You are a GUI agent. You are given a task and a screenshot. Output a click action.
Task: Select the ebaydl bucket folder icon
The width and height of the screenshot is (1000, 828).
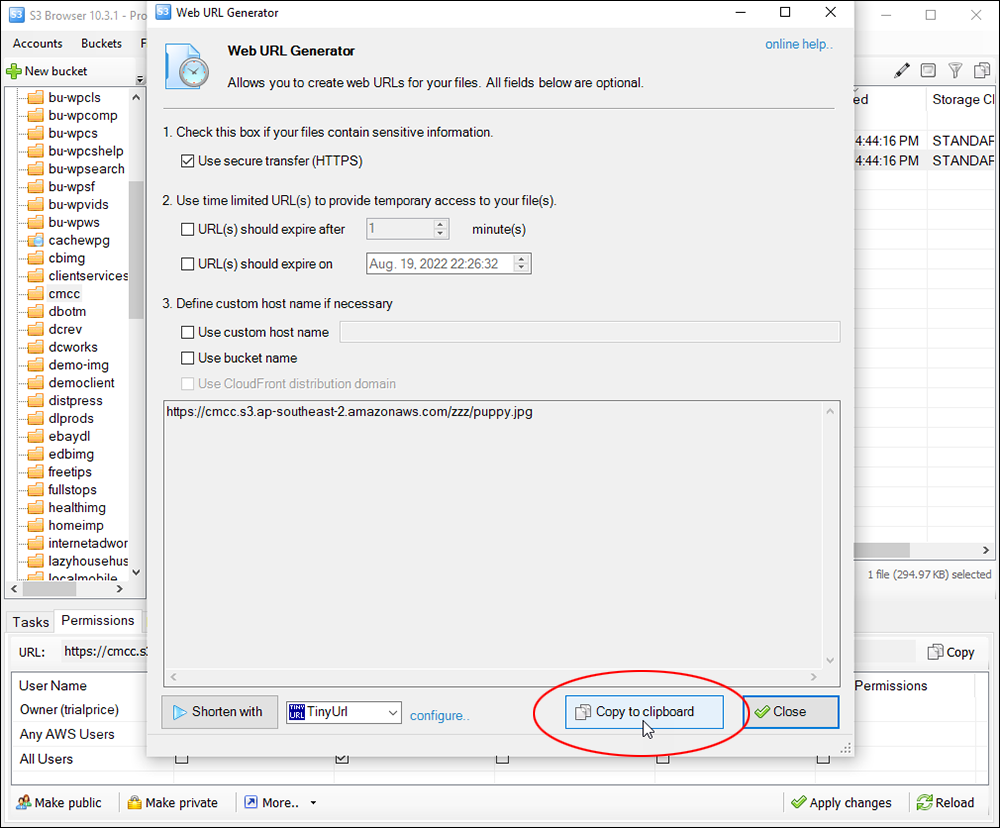click(36, 437)
